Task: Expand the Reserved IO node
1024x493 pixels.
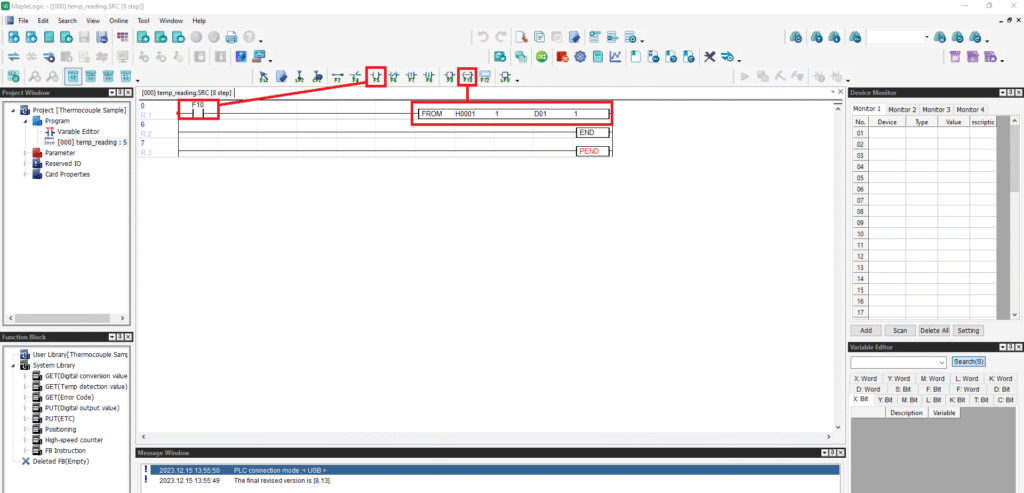Action: click(25, 163)
